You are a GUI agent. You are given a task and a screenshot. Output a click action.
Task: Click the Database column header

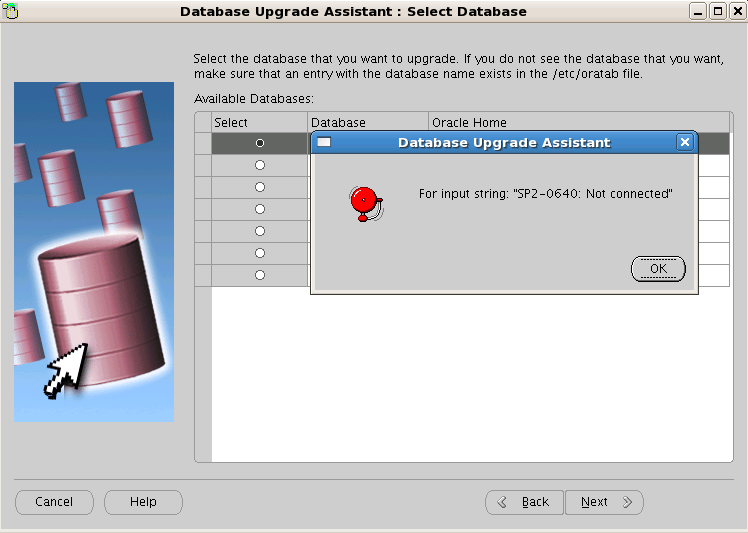(368, 123)
